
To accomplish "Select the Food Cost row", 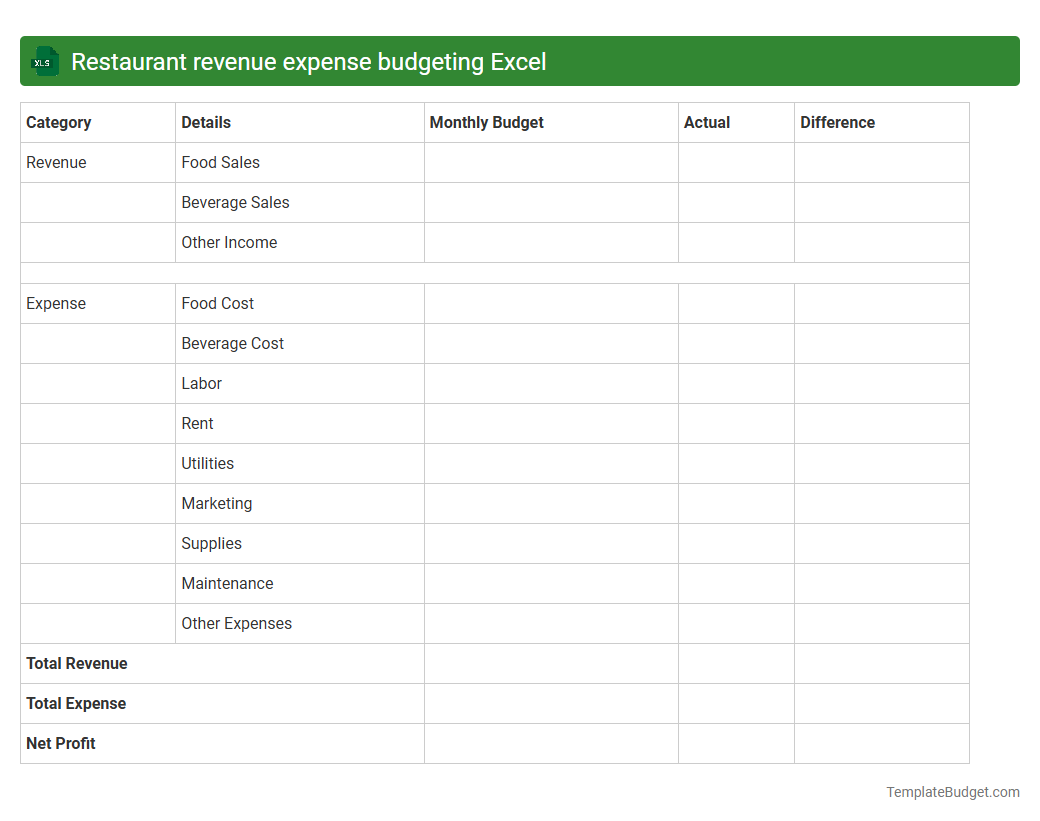I will pos(217,303).
